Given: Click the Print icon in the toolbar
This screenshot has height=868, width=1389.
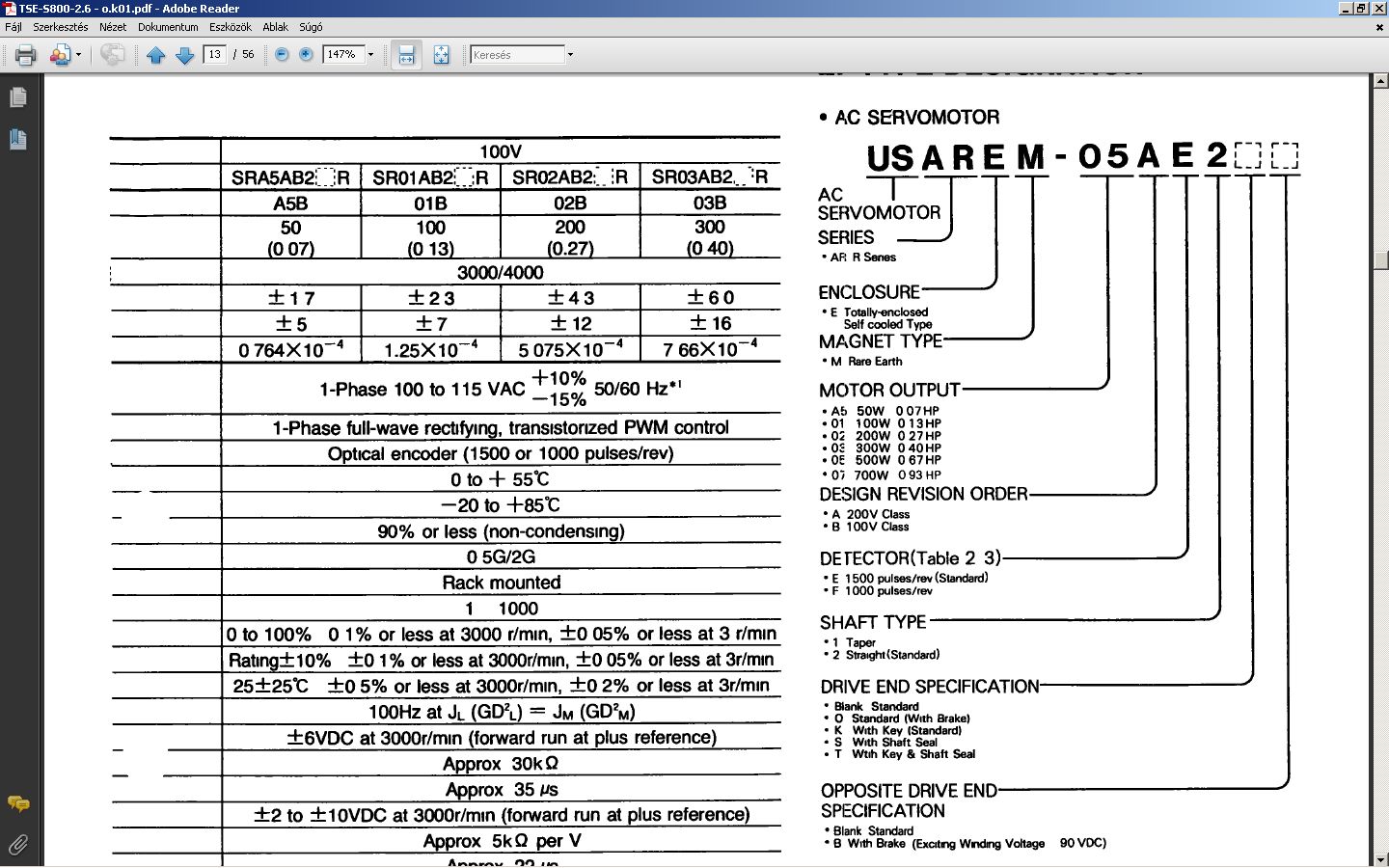Looking at the screenshot, I should (26, 55).
